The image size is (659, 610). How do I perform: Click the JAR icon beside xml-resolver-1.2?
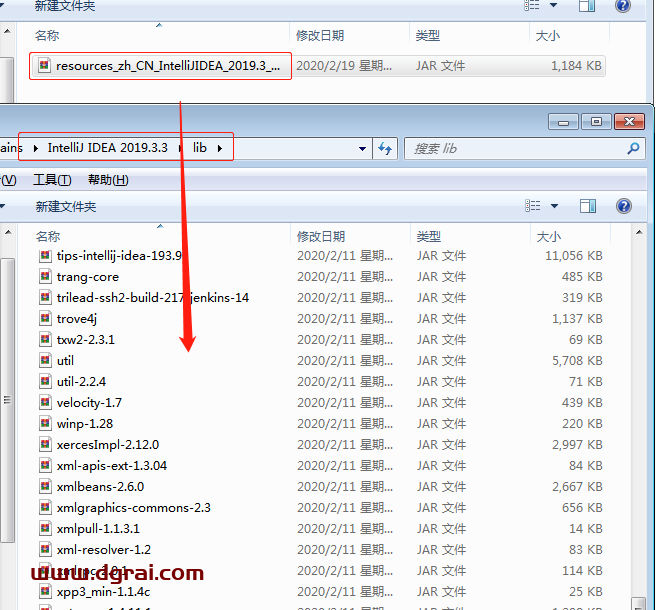(45, 550)
